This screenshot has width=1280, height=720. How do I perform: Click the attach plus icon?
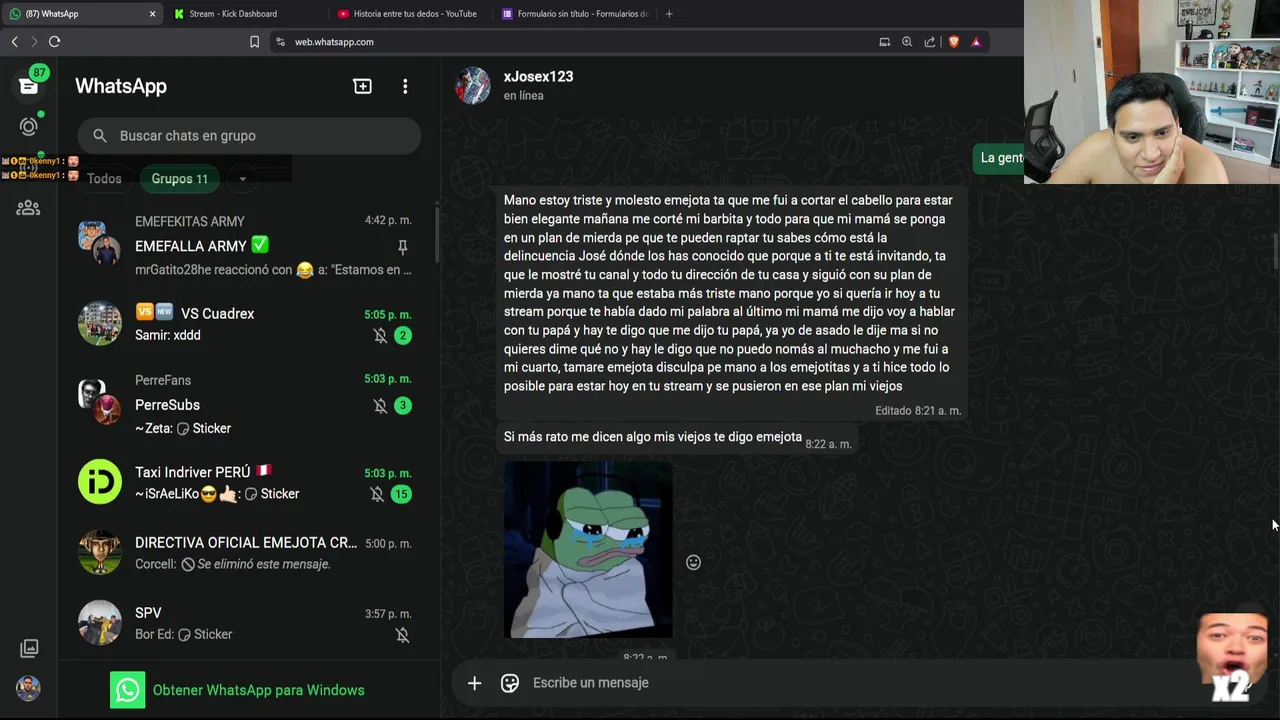(x=474, y=682)
